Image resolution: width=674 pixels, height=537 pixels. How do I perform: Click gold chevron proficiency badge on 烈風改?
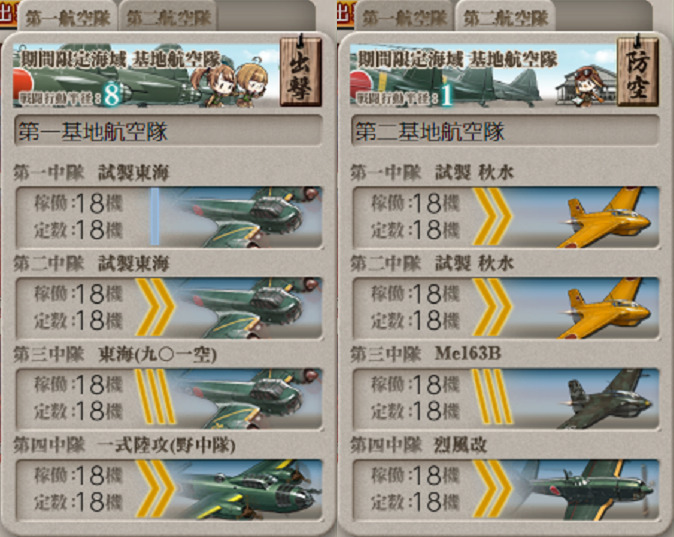pos(492,489)
